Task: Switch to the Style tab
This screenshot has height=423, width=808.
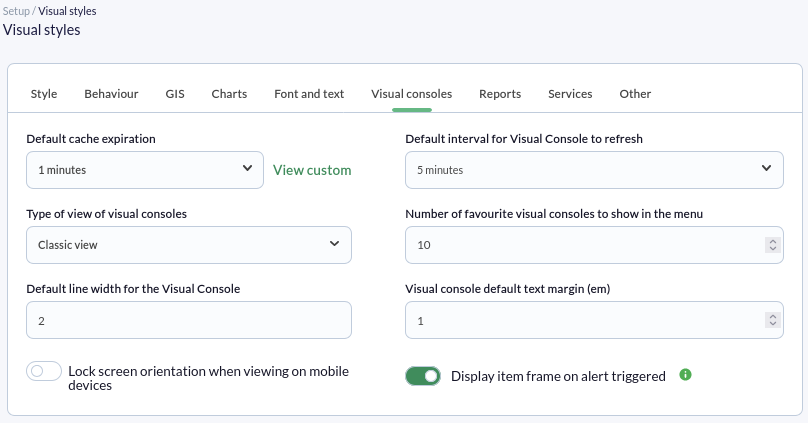Action: click(44, 94)
